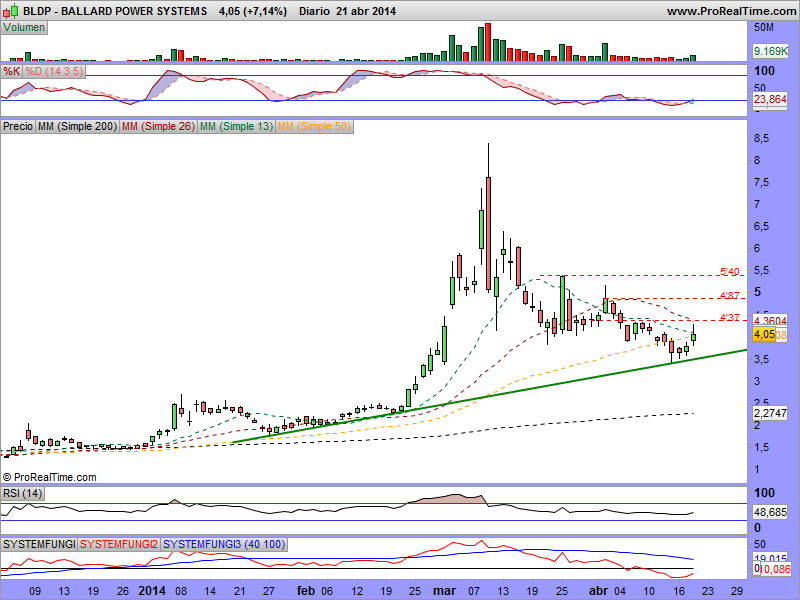Image resolution: width=800 pixels, height=600 pixels.
Task: Select the MM (Simple 200) moving average label
Action: [77, 126]
